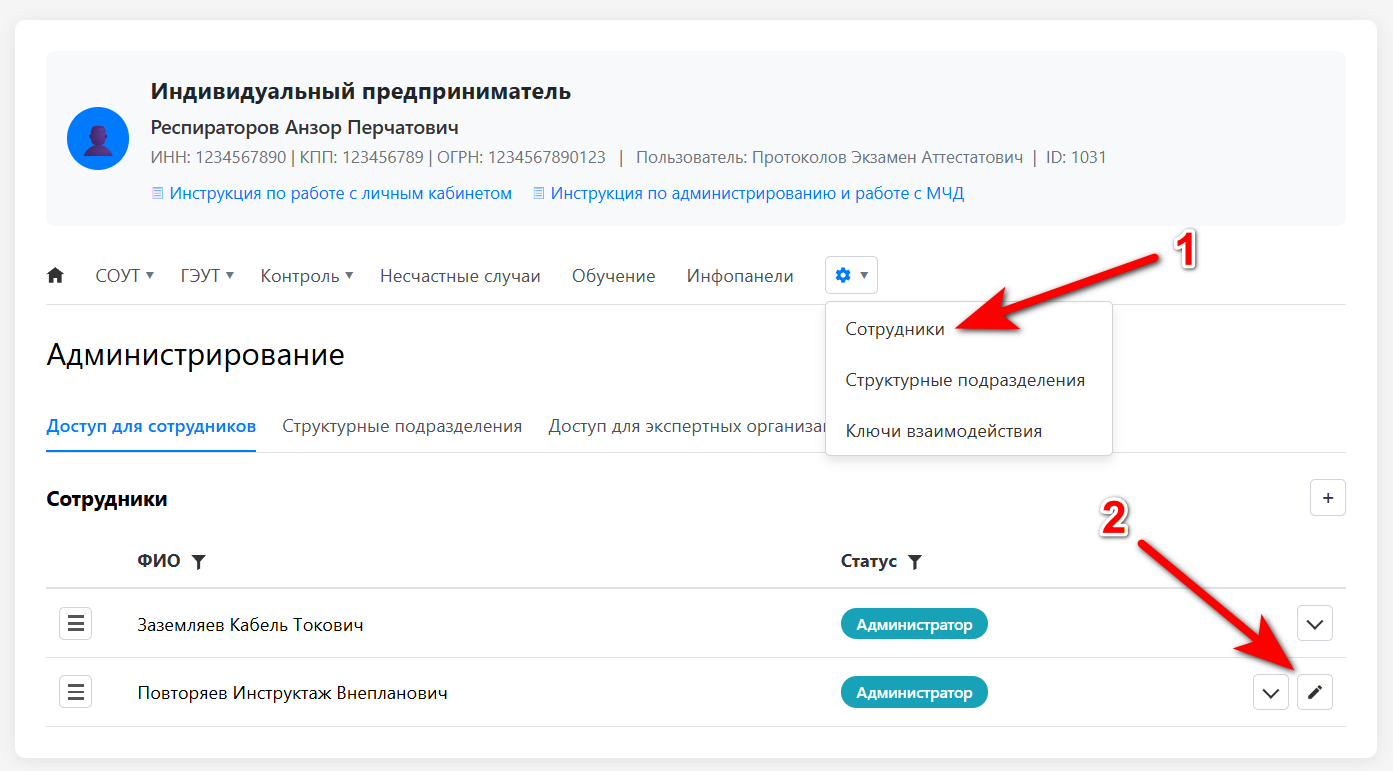The height and width of the screenshot is (771, 1393).
Task: Click the Респираторов Анзор Перчатович name
Action: [304, 127]
